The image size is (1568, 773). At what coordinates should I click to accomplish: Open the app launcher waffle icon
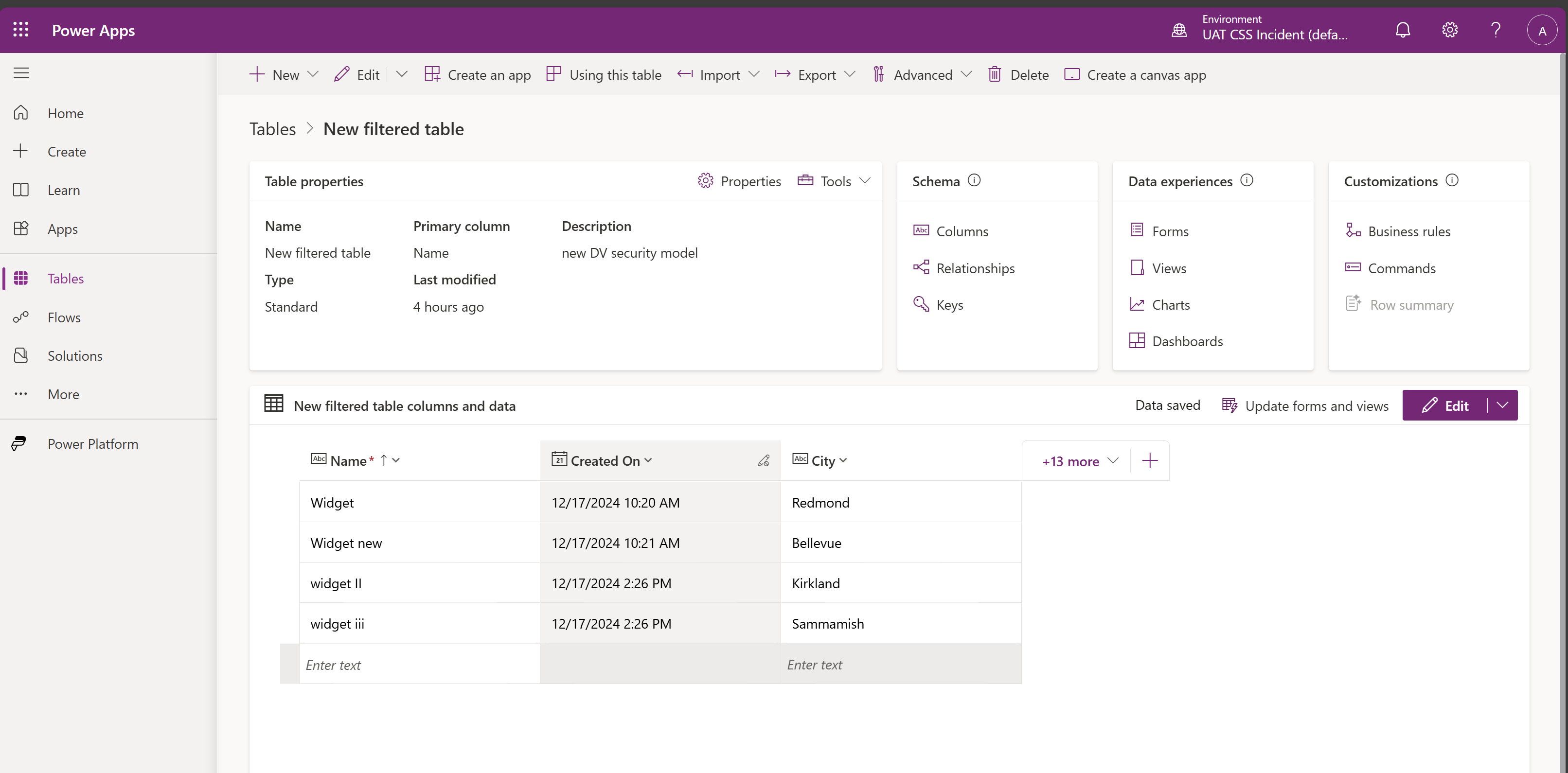tap(21, 30)
